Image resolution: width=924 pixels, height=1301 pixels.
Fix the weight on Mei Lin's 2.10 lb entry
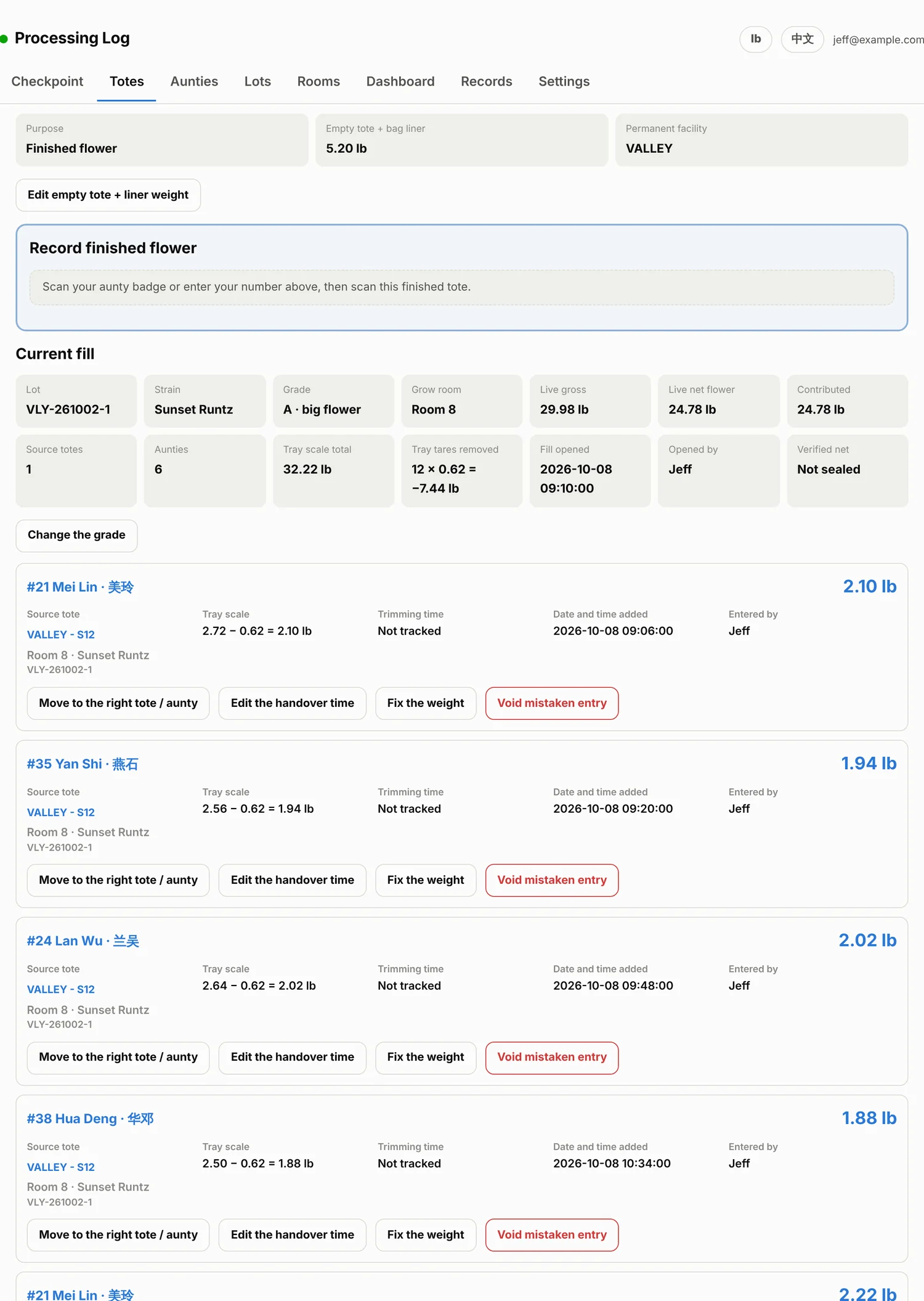pyautogui.click(x=426, y=703)
